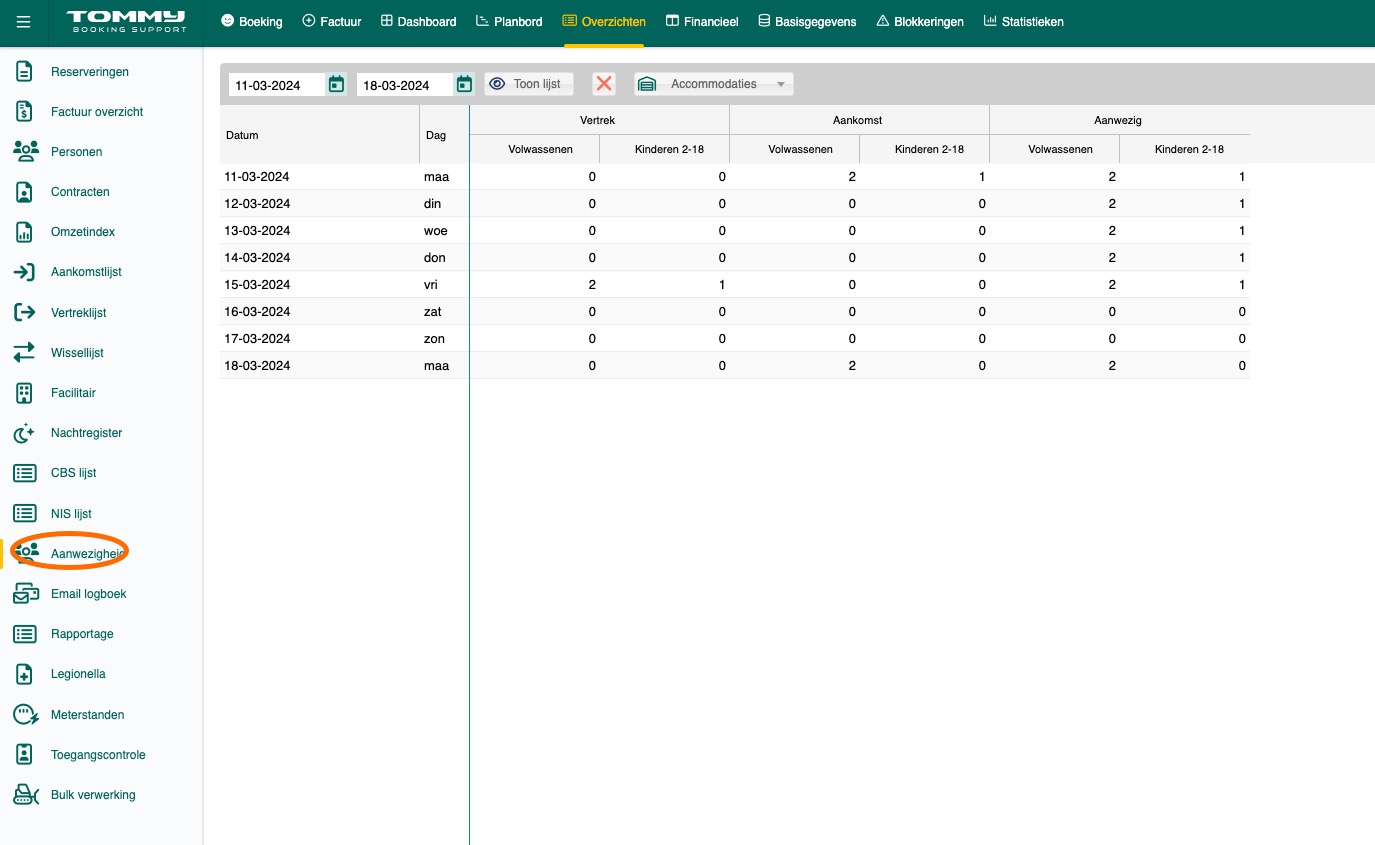The width and height of the screenshot is (1375, 845).
Task: Open the Legionella sidebar item
Action: [78, 674]
